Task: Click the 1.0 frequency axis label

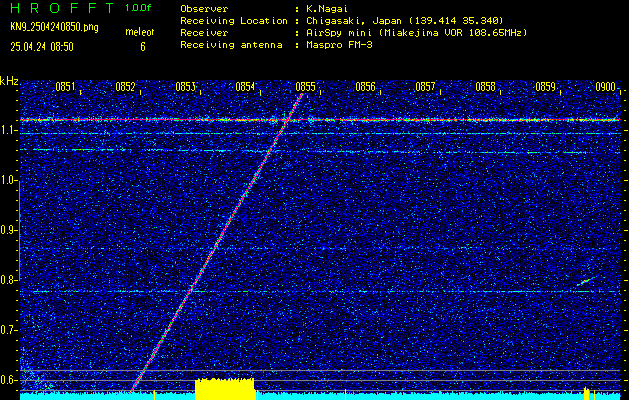Action: click(x=8, y=181)
